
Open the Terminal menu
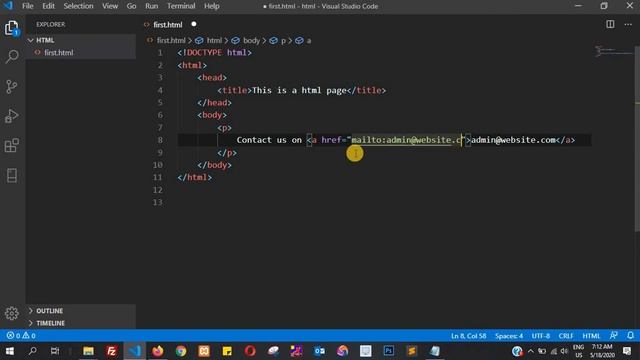coord(181,6)
